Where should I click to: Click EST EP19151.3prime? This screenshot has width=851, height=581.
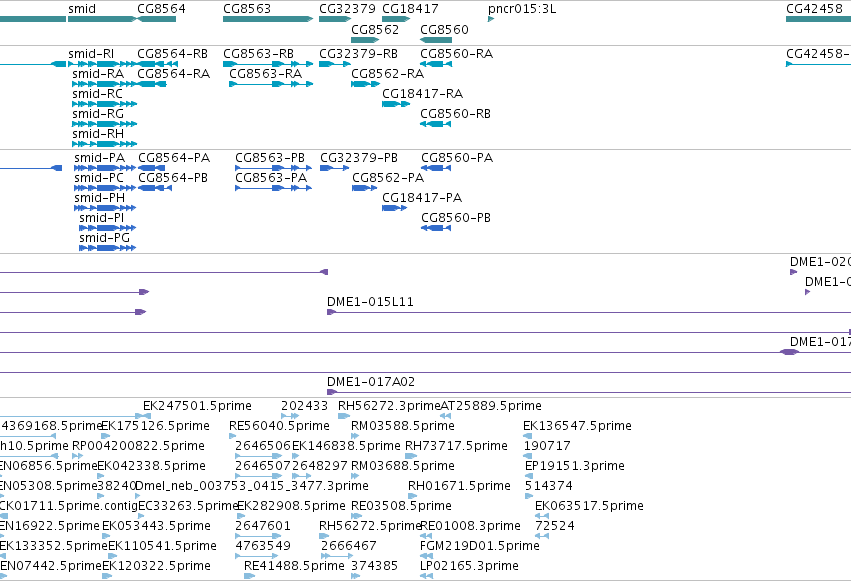click(575, 466)
